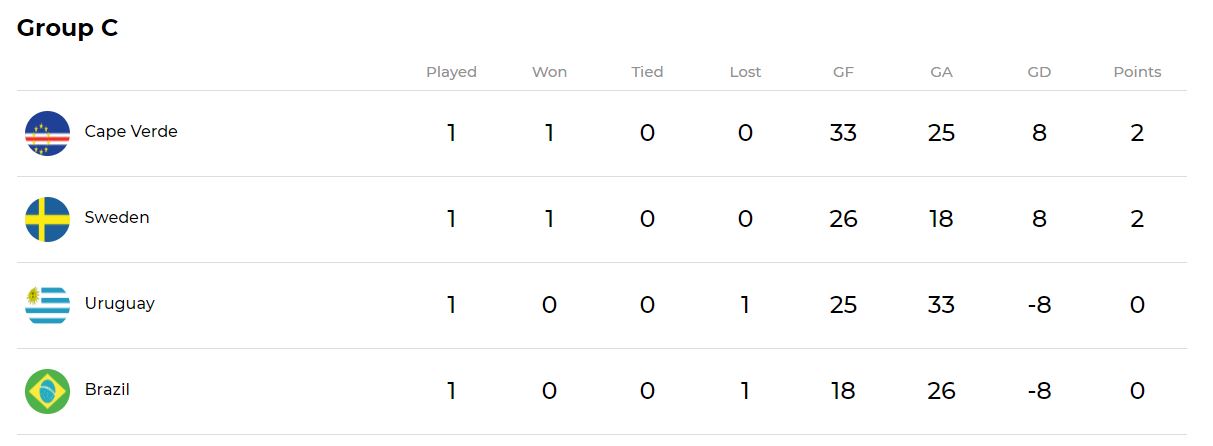Click the Points column header
The height and width of the screenshot is (446, 1213).
(1137, 72)
